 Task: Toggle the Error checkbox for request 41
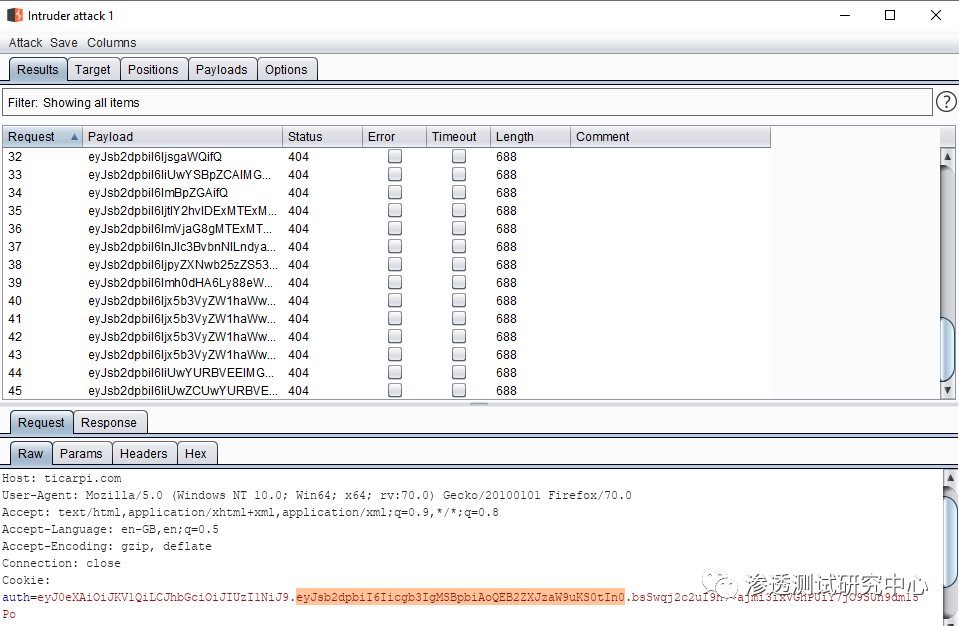click(395, 318)
